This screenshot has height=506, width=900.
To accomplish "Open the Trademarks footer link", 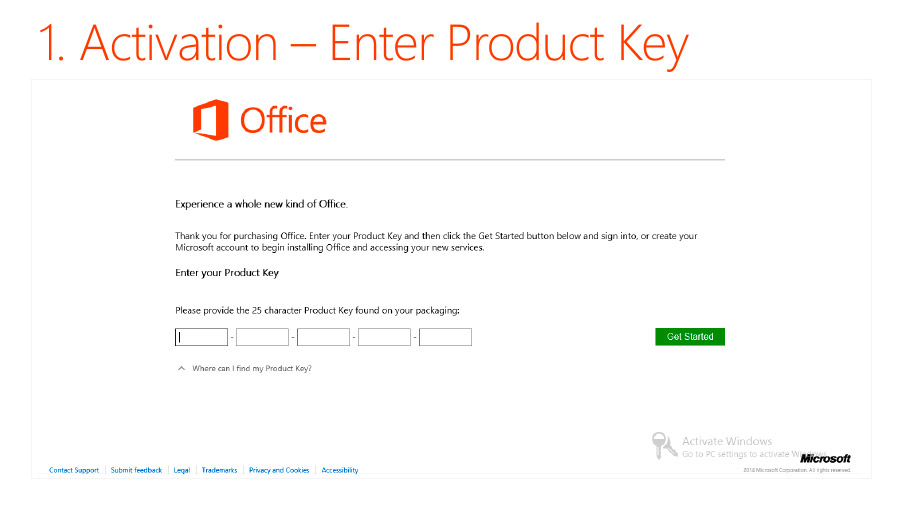I will click(219, 470).
